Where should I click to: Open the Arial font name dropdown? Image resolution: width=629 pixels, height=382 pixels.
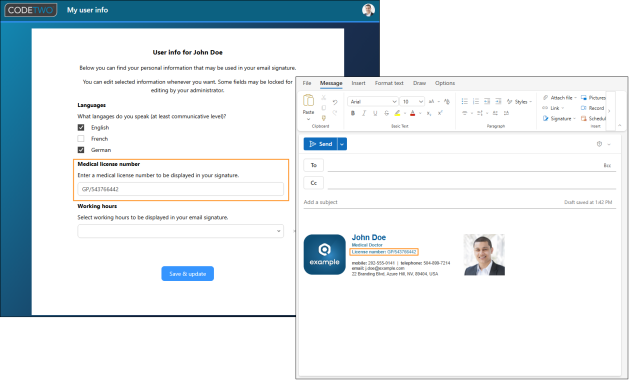click(394, 102)
